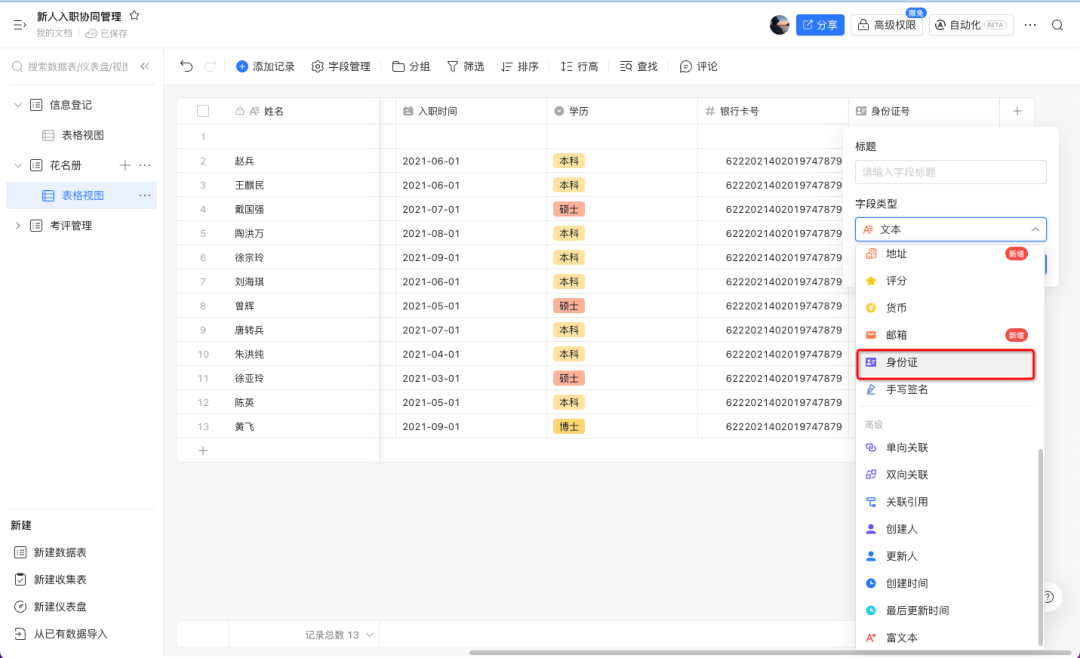Add a new column with plus icon
Image resolution: width=1080 pixels, height=658 pixels.
point(1017,111)
